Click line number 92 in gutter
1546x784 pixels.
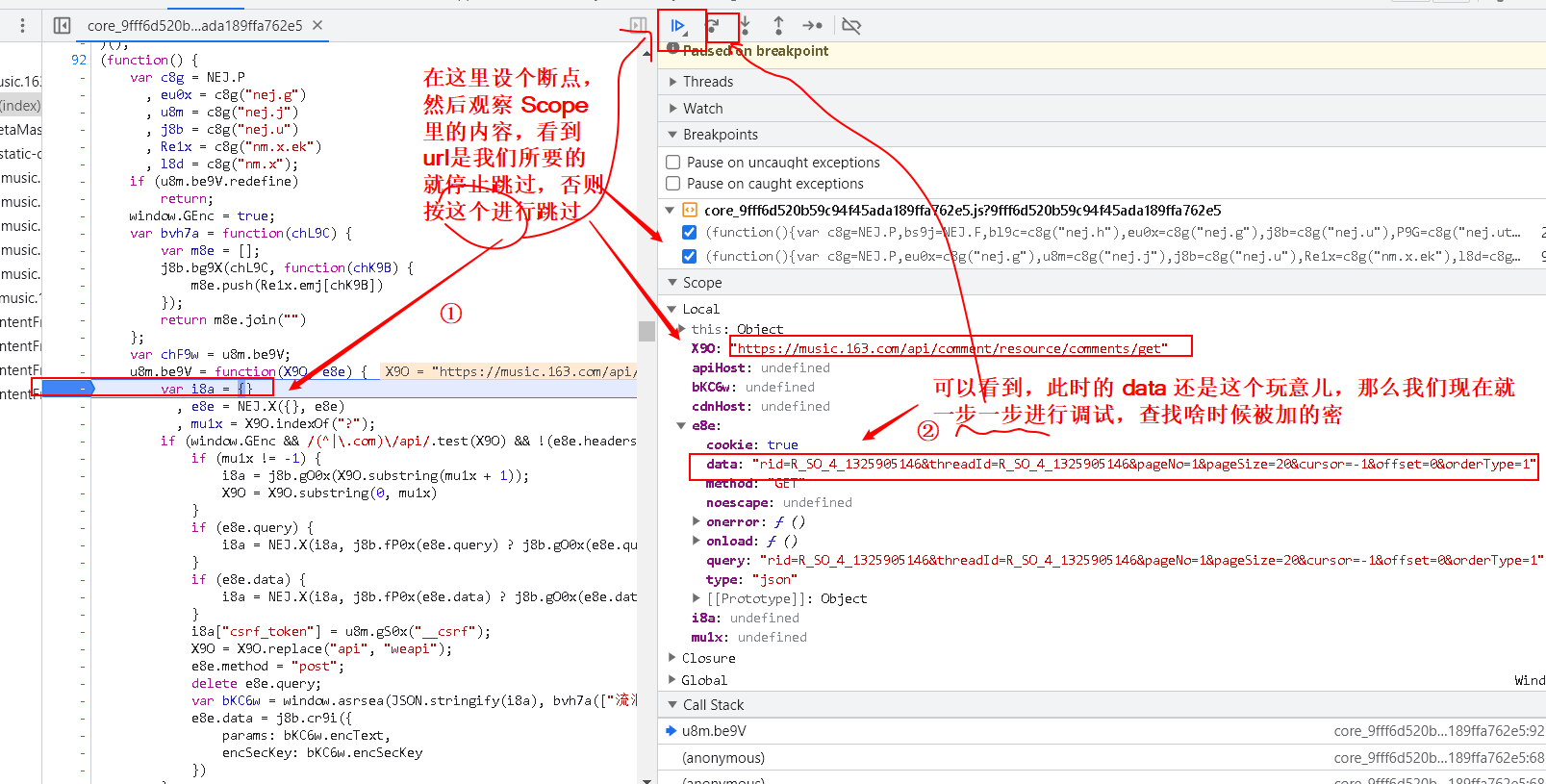[x=79, y=60]
